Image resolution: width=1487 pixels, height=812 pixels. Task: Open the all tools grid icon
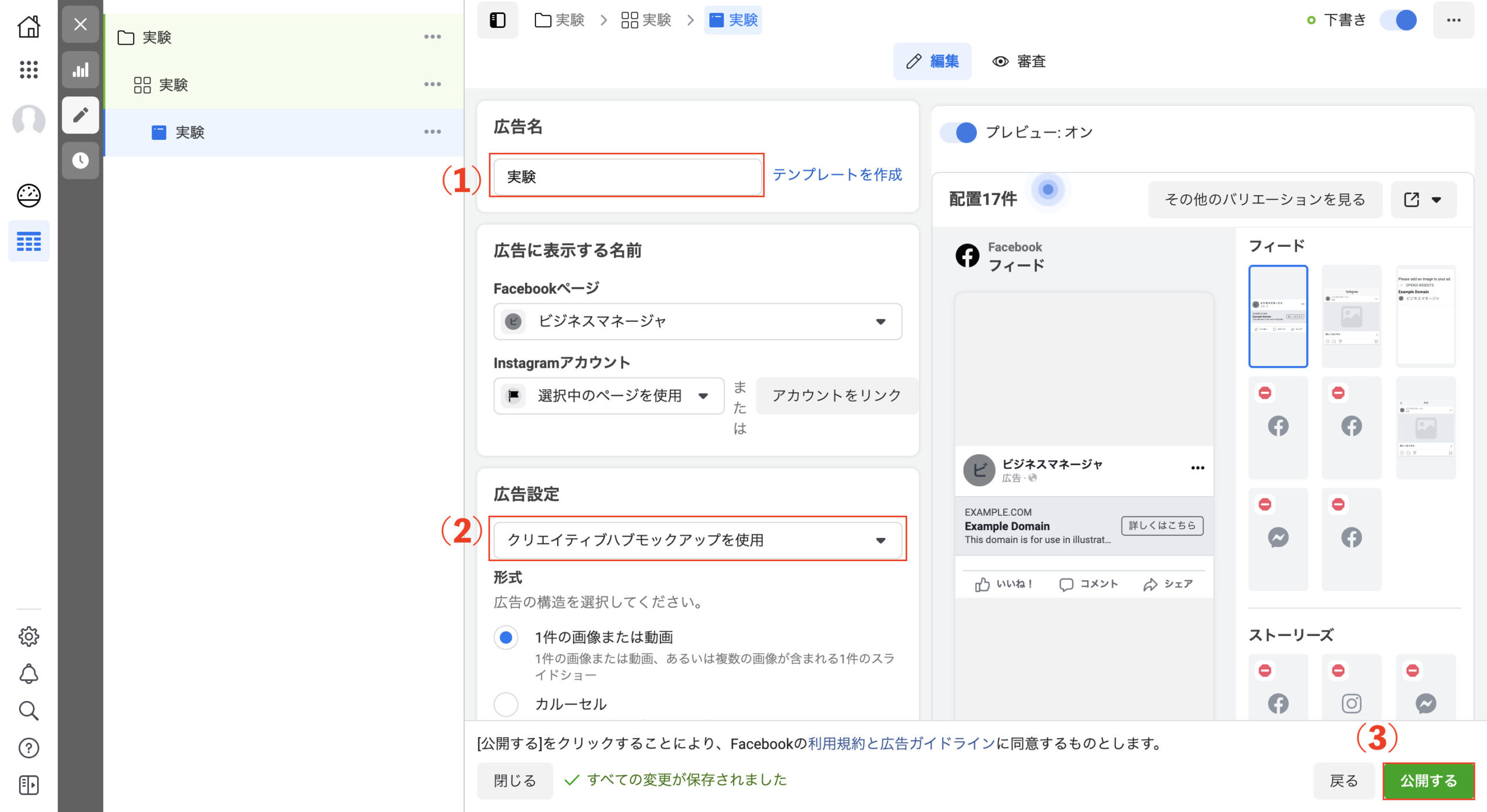click(x=28, y=70)
